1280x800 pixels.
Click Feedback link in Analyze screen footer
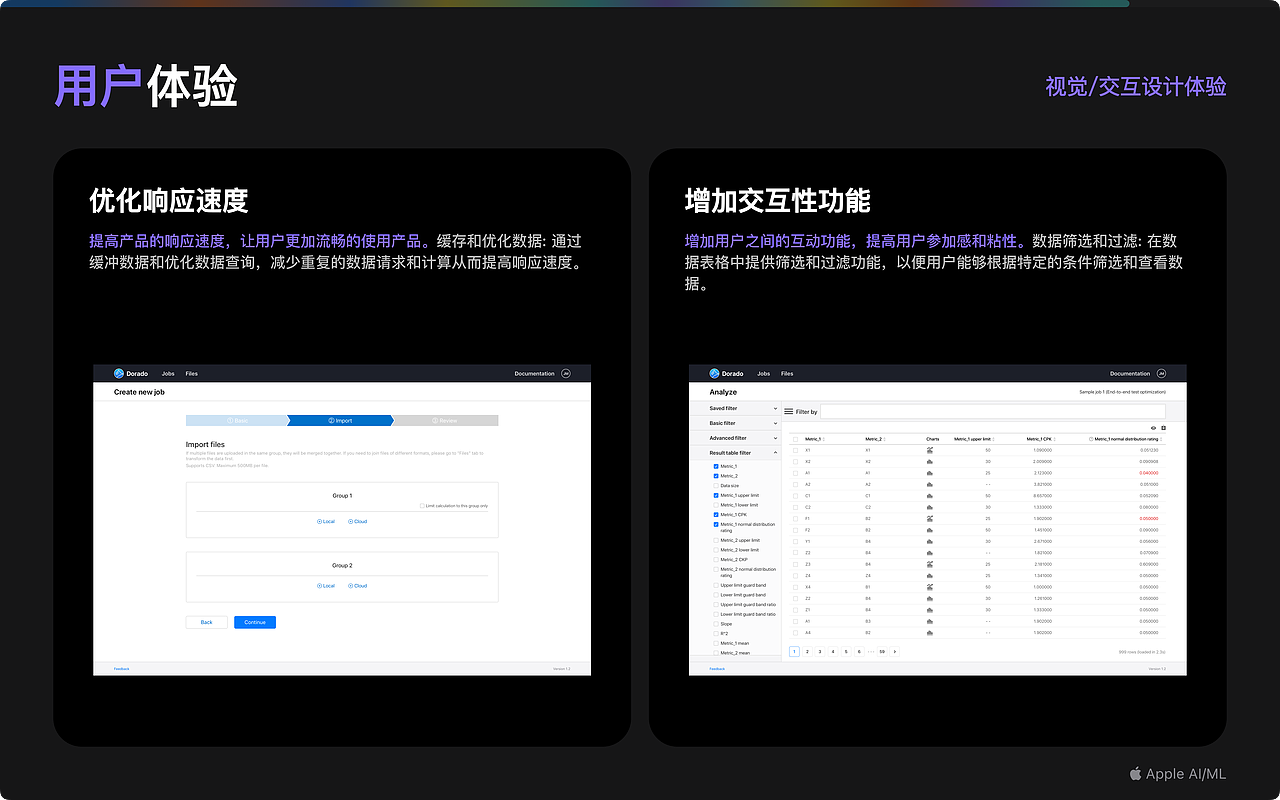(x=717, y=668)
